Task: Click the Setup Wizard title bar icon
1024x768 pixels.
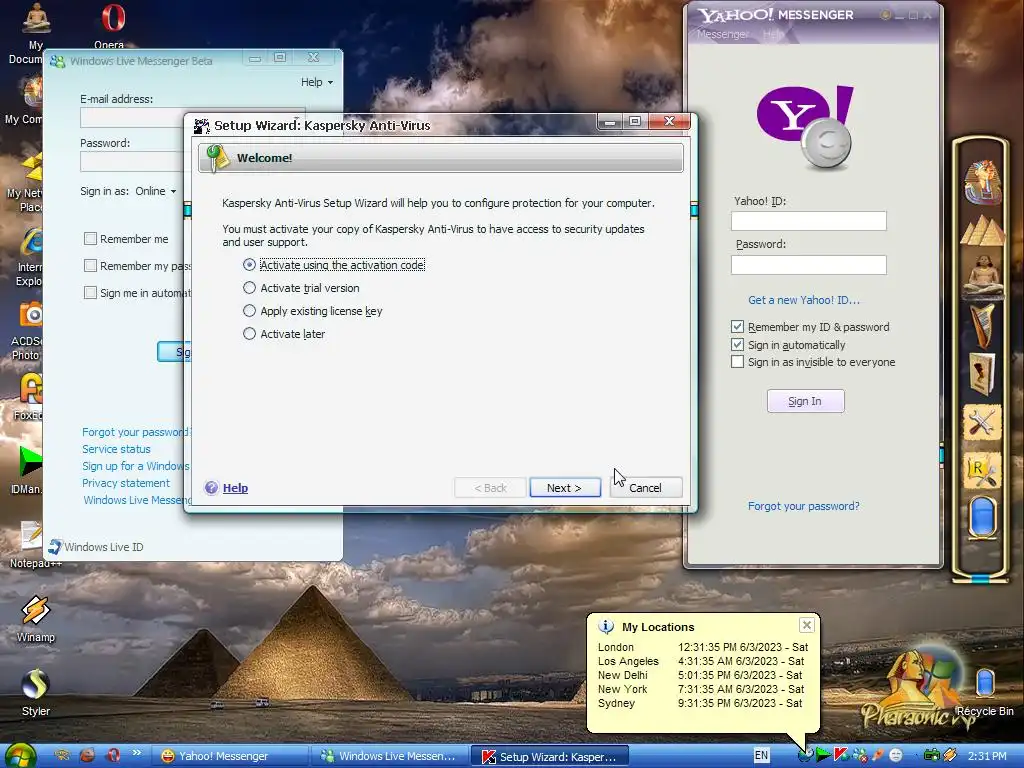Action: tap(202, 125)
